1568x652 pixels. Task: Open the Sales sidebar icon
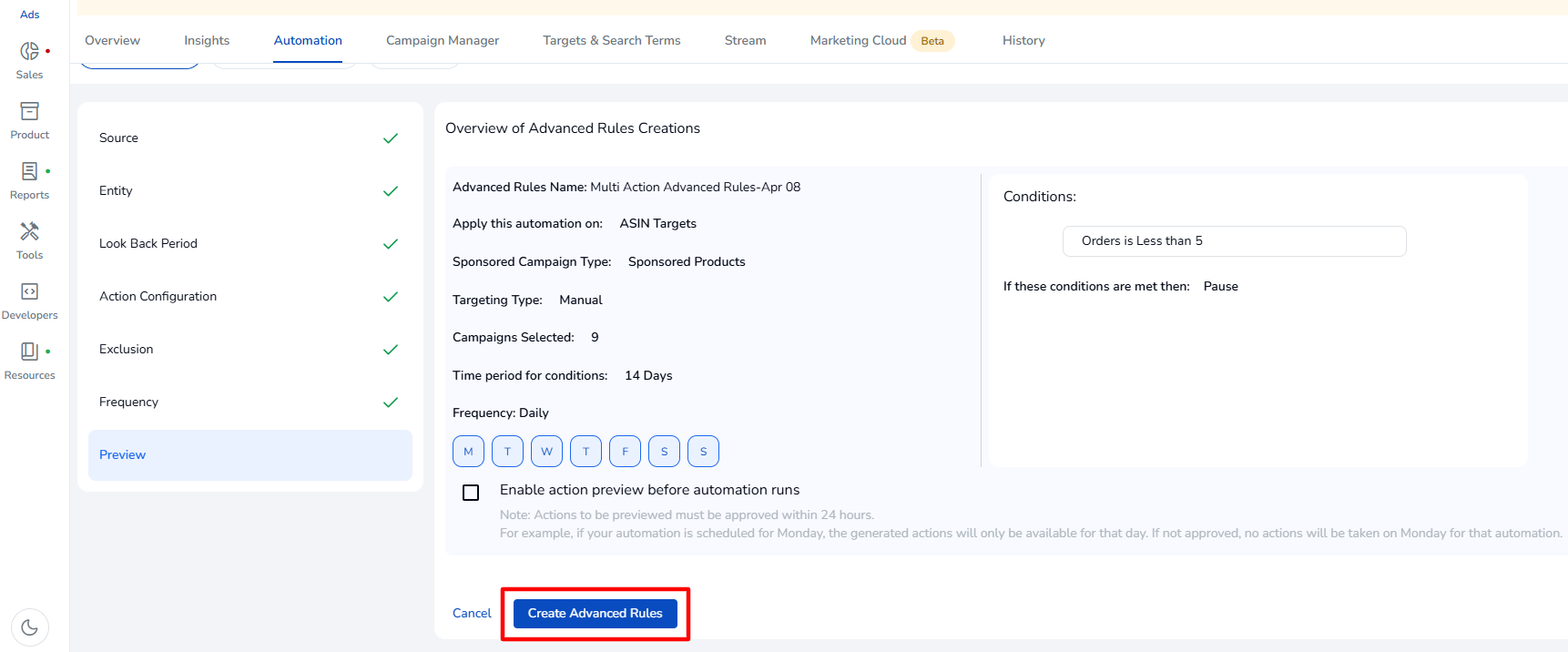(x=29, y=52)
